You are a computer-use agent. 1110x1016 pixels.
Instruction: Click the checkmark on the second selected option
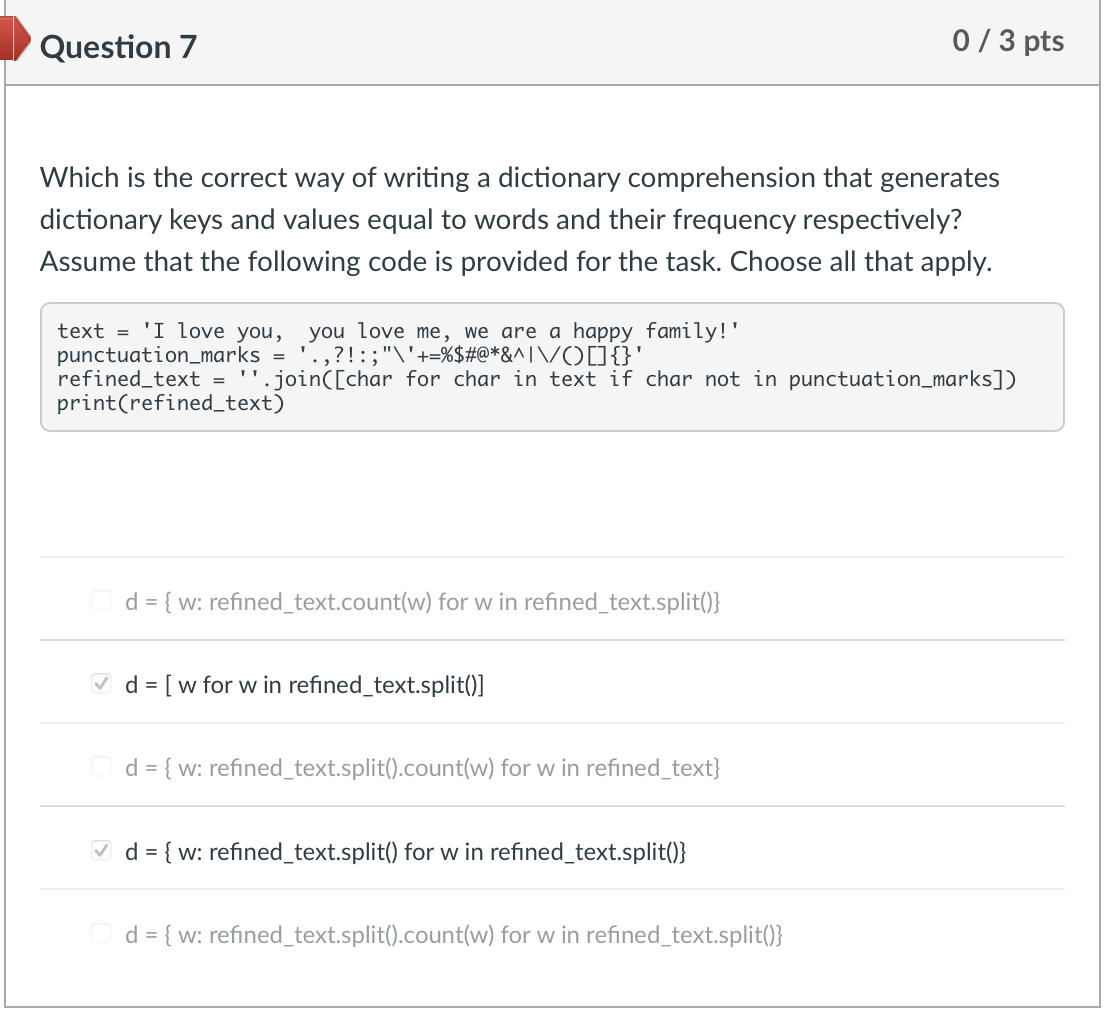[x=101, y=684]
